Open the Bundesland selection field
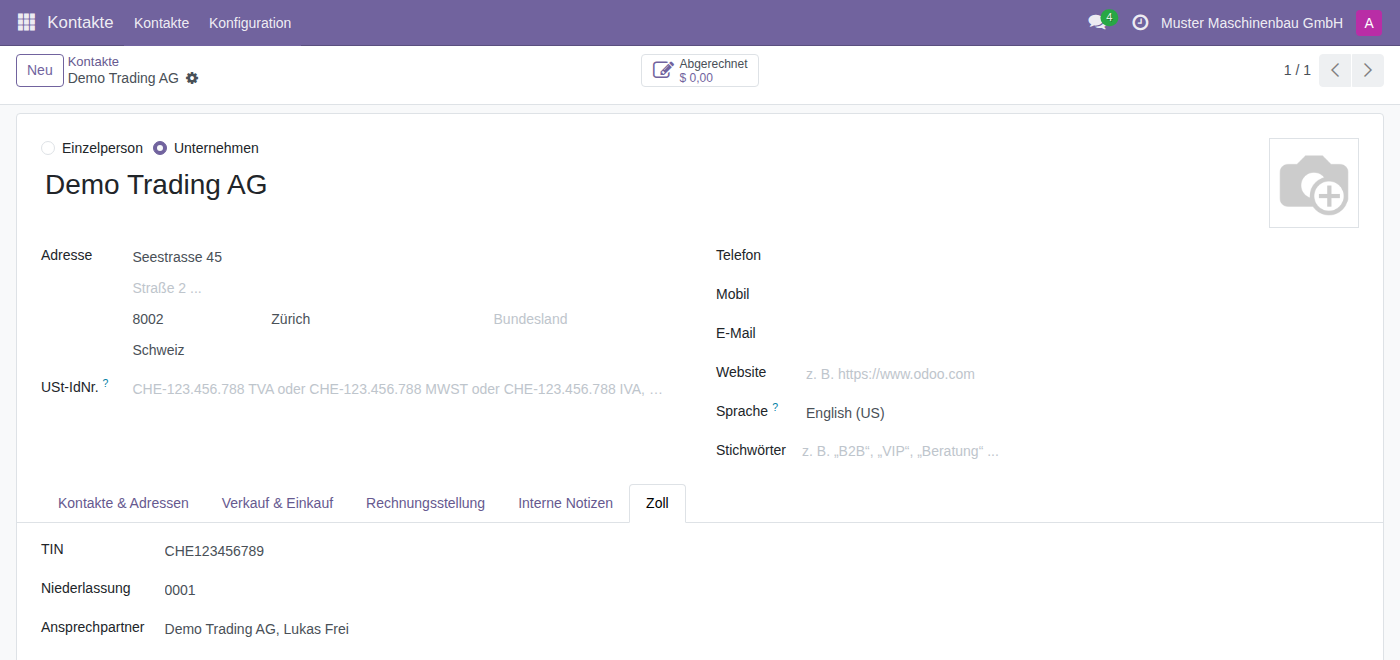1400x660 pixels. (x=578, y=319)
